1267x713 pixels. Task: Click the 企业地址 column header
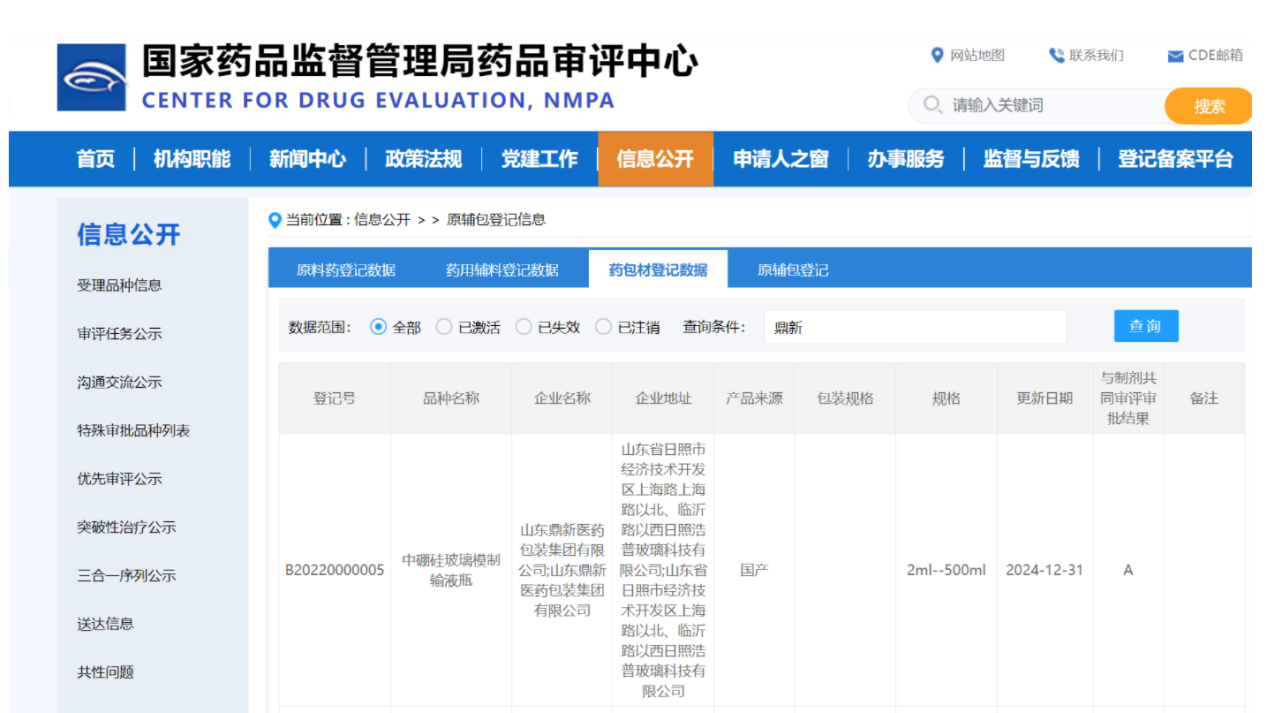[x=663, y=398]
